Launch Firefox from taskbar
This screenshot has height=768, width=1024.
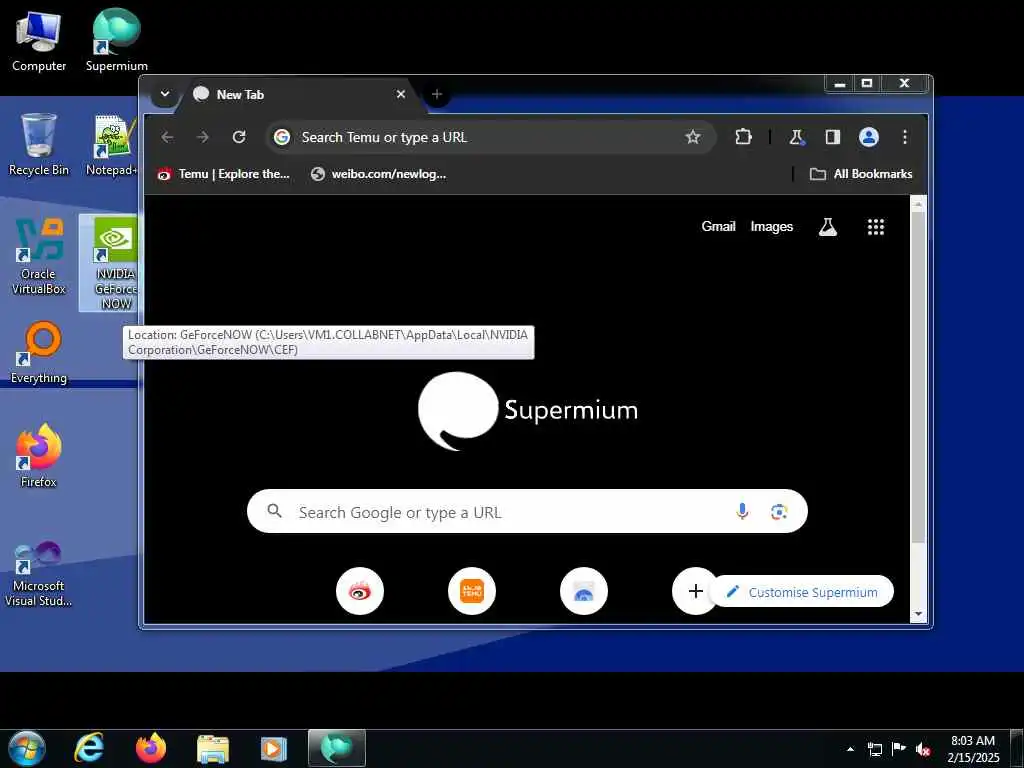pos(151,748)
